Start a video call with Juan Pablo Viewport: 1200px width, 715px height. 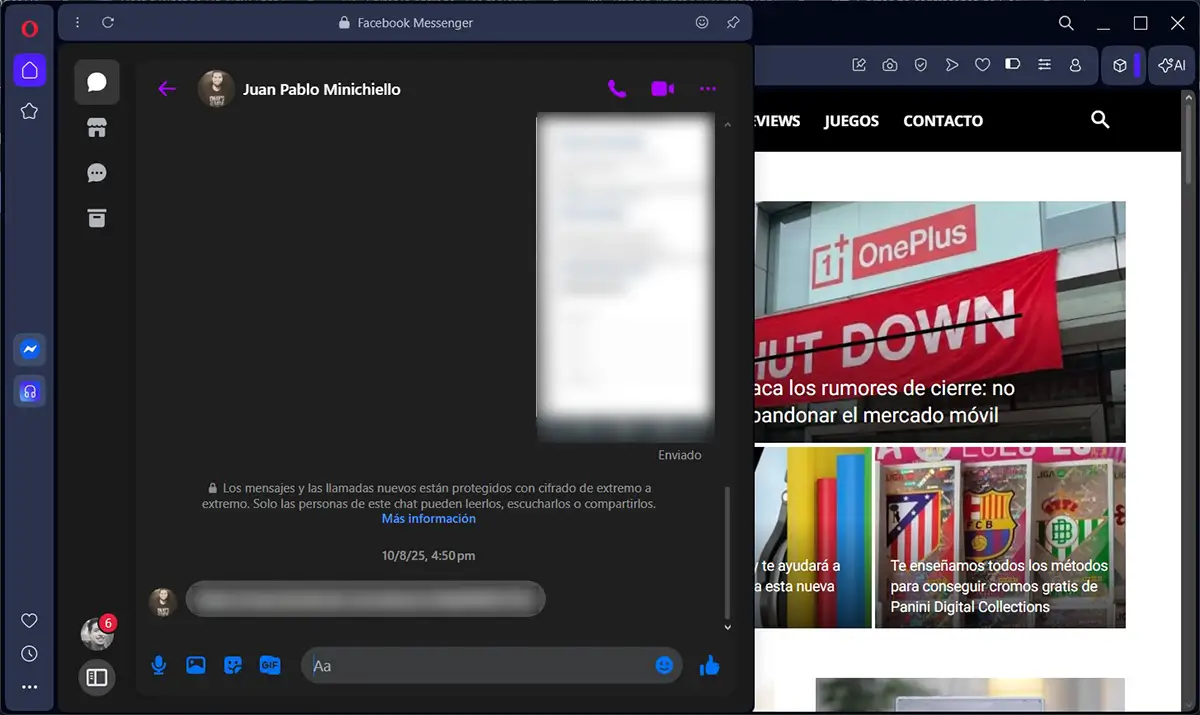pos(661,89)
